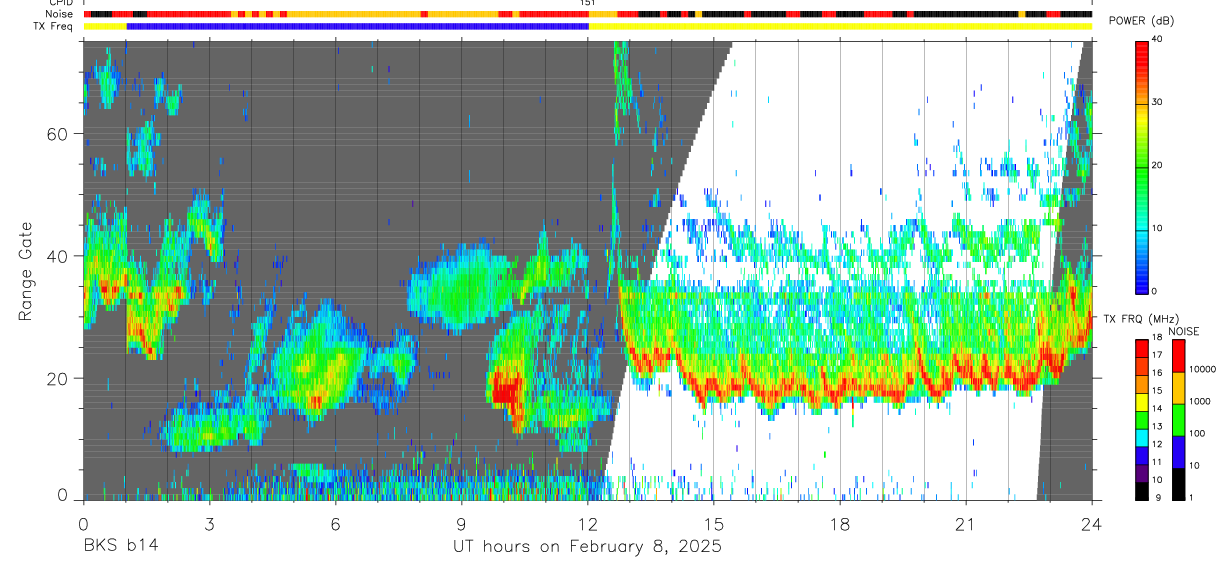Click the TX frequency colorbar
1228x567 pixels.
(x=1142, y=420)
